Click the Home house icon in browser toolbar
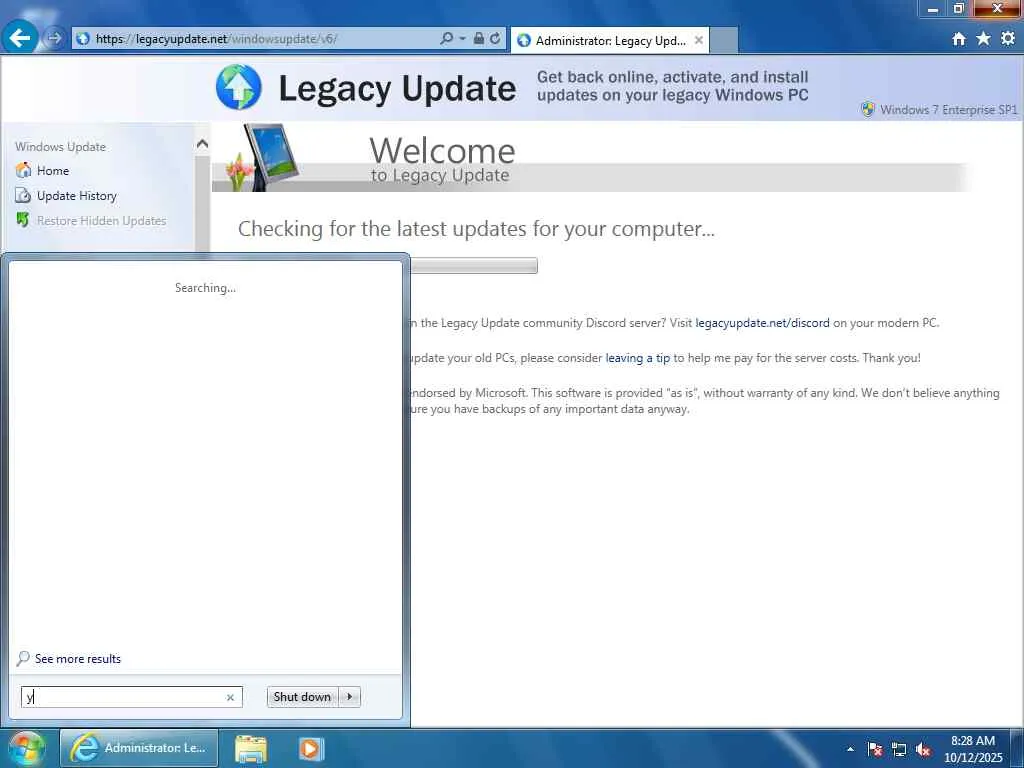 [959, 39]
